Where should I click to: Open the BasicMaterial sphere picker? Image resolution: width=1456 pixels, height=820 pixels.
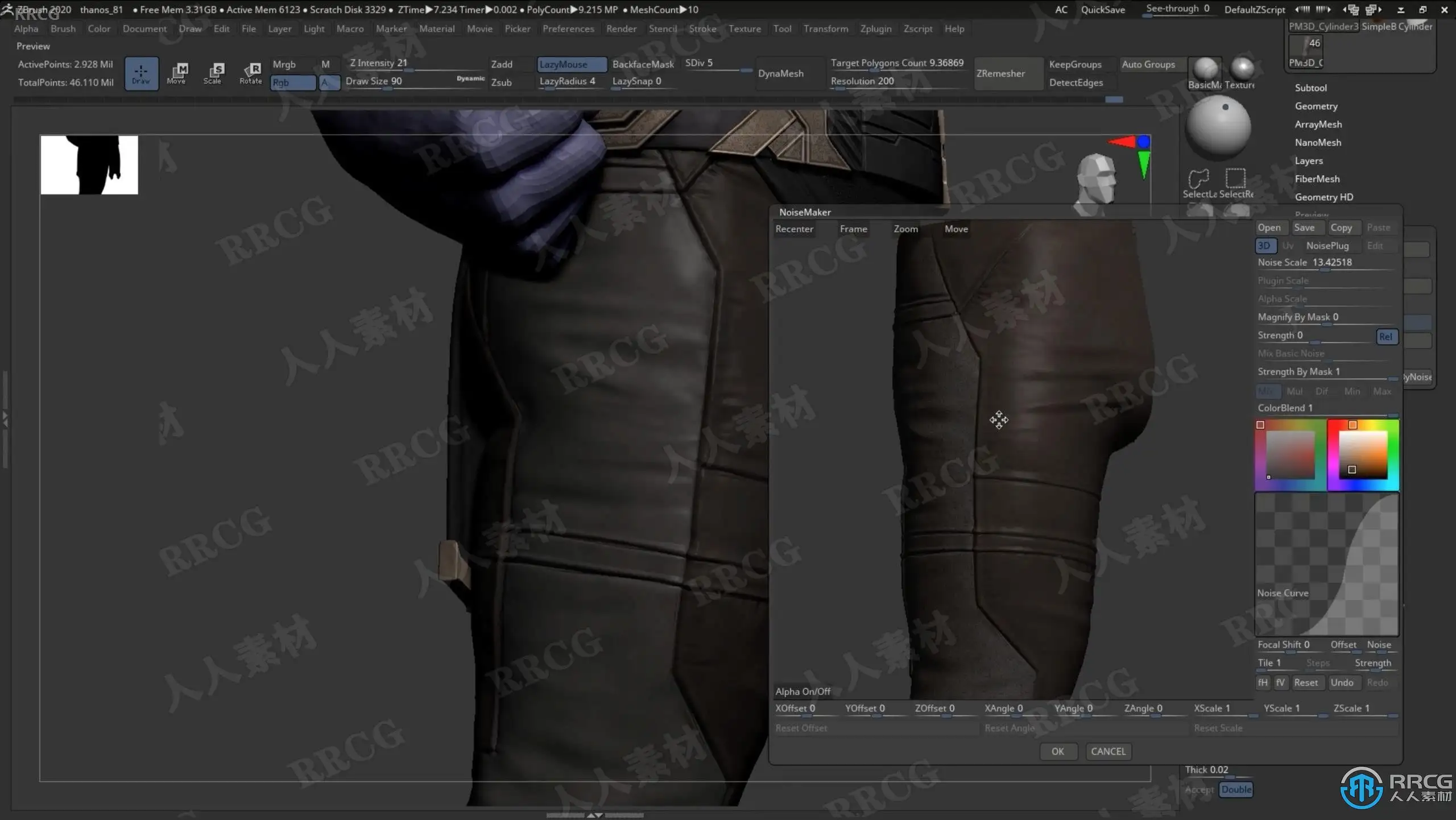click(1205, 71)
